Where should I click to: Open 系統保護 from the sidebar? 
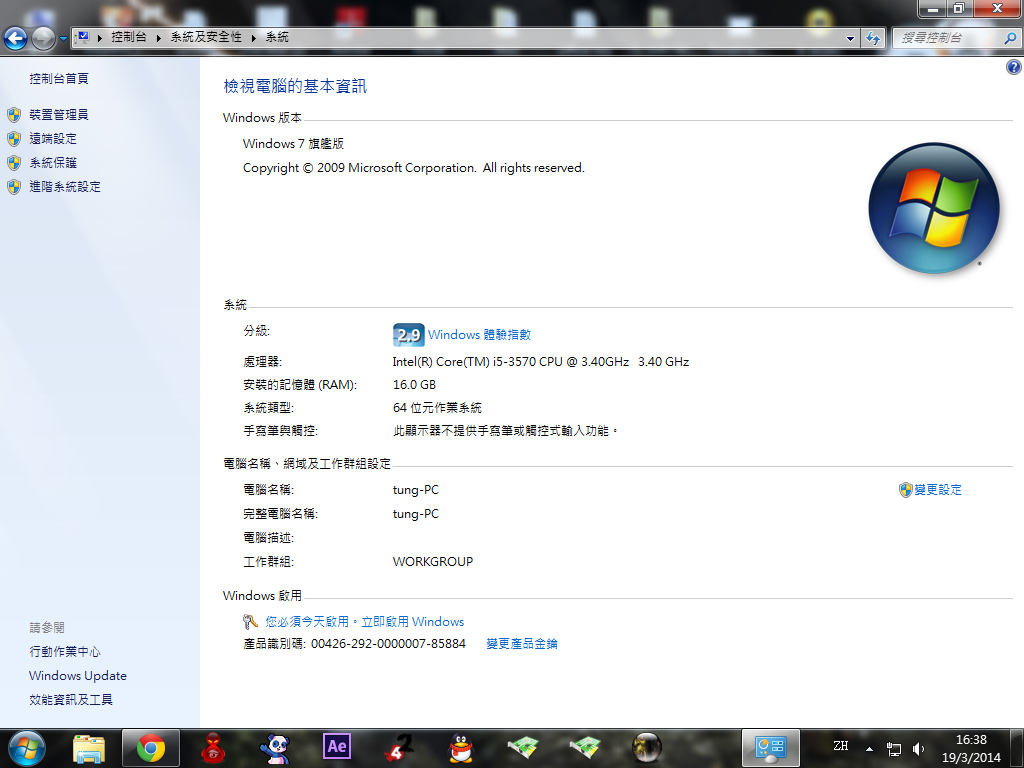pos(53,163)
